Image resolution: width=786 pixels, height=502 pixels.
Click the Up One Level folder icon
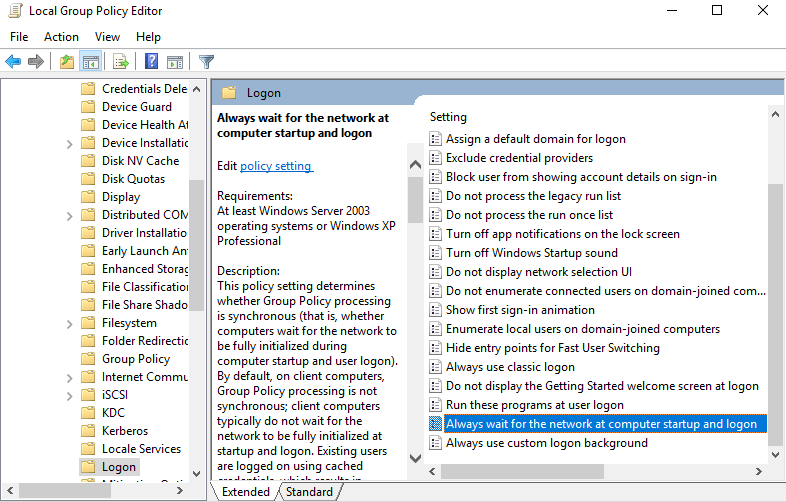tap(66, 62)
